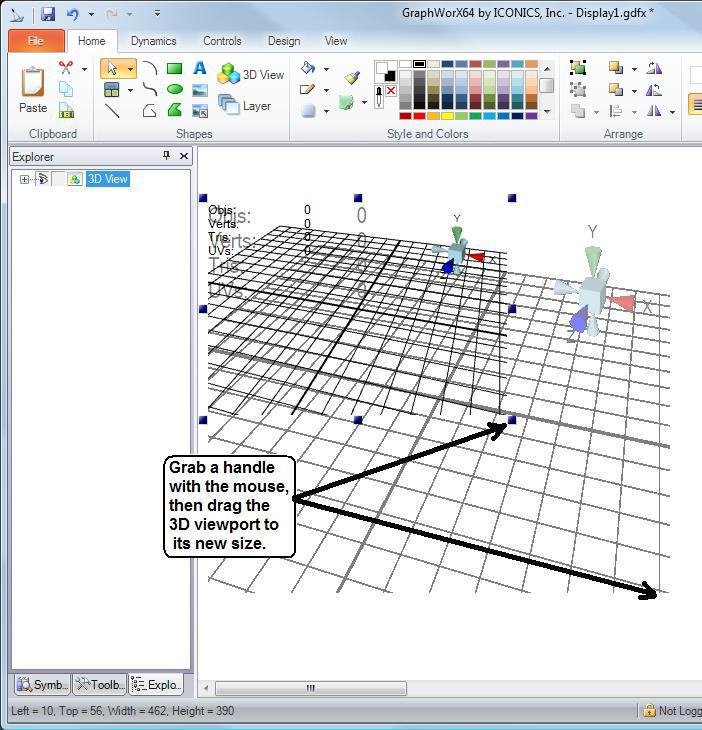This screenshot has height=730, width=702.
Task: Pick the Text label tool
Action: pos(199,69)
